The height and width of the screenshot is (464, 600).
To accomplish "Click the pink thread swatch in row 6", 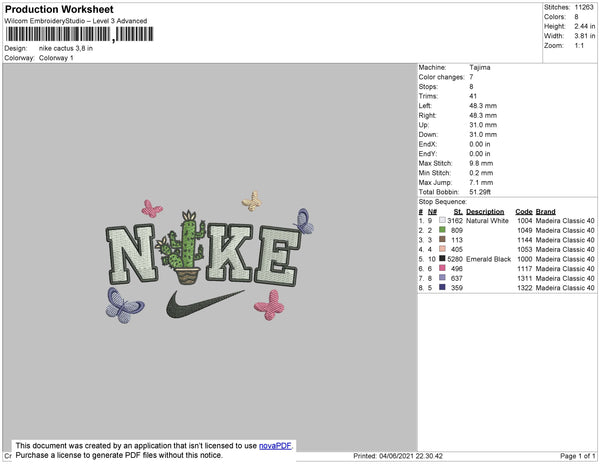I will coord(442,268).
